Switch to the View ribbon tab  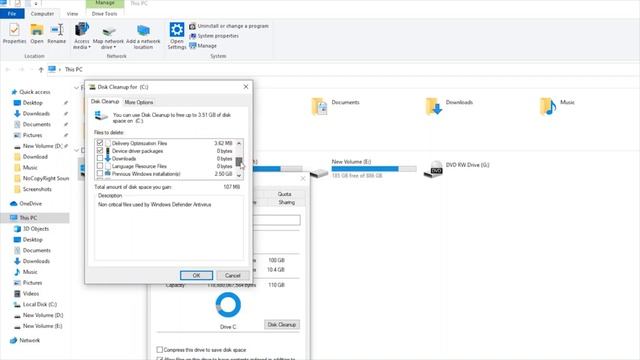72,14
